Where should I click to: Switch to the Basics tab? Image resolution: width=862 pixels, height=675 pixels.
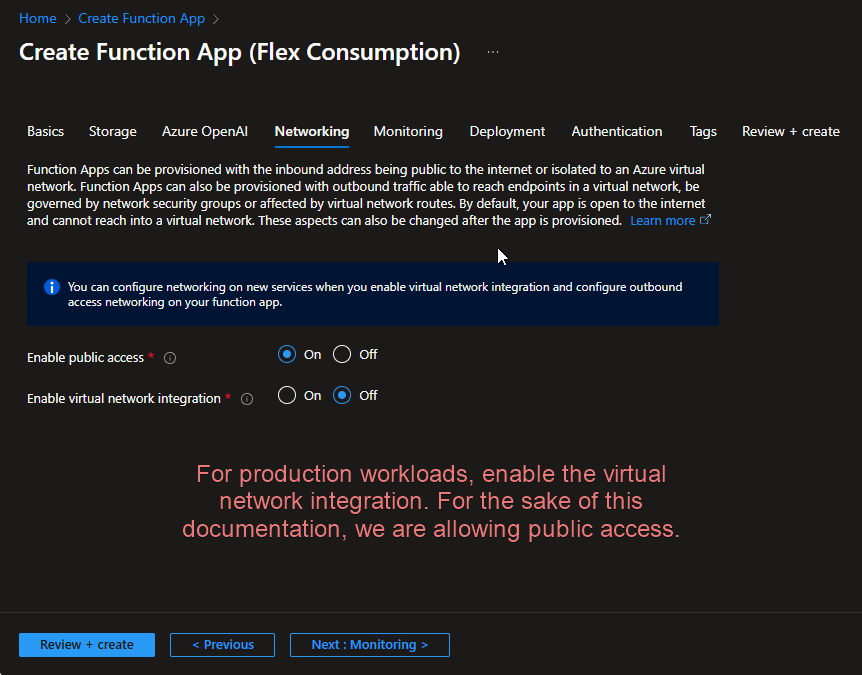tap(45, 131)
